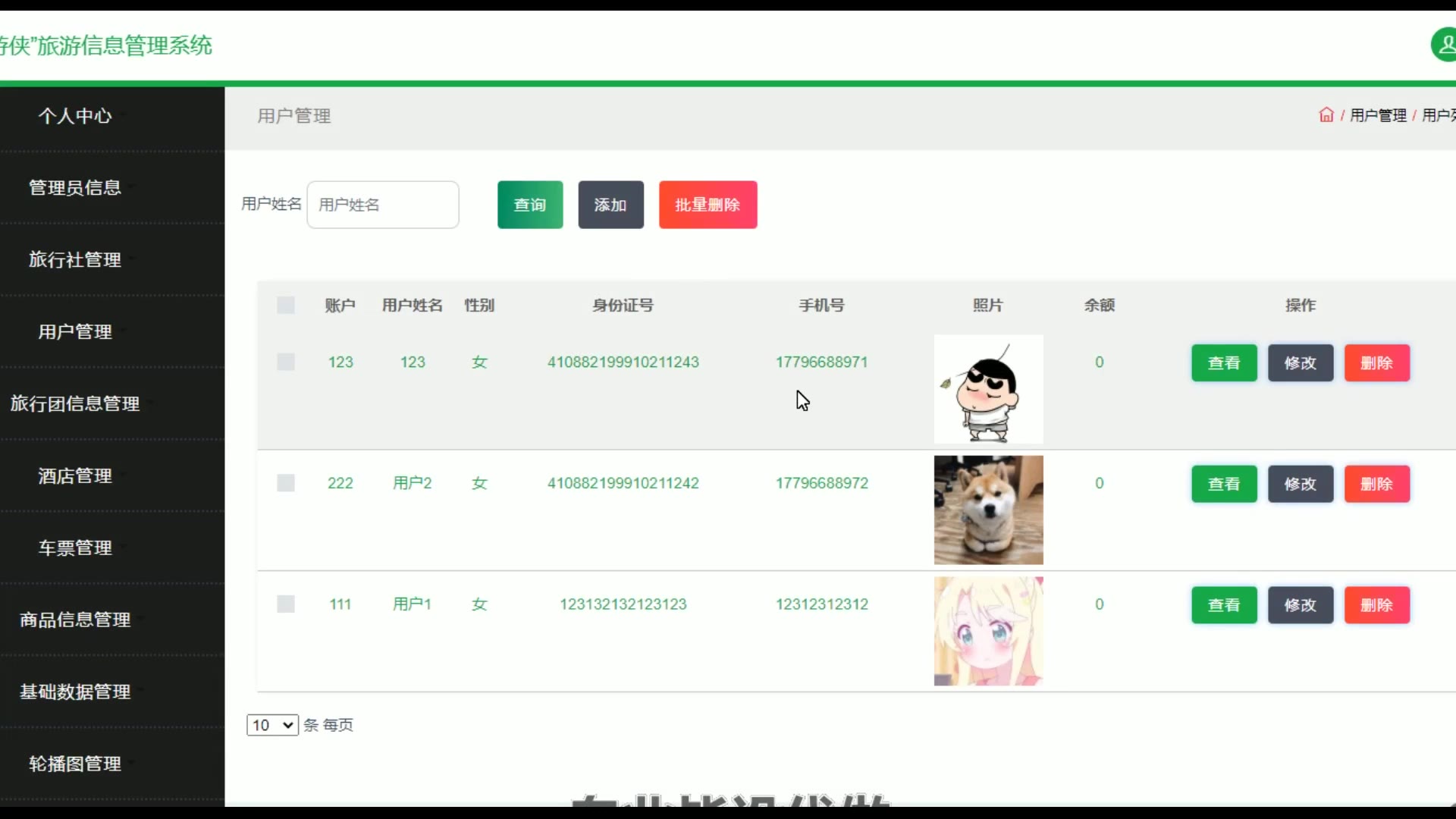Tick the checkbox for account 111

[286, 604]
